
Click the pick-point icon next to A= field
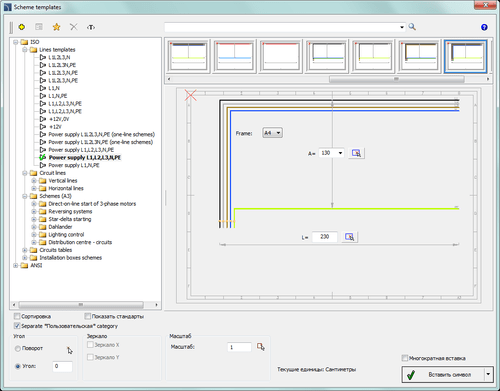356,153
